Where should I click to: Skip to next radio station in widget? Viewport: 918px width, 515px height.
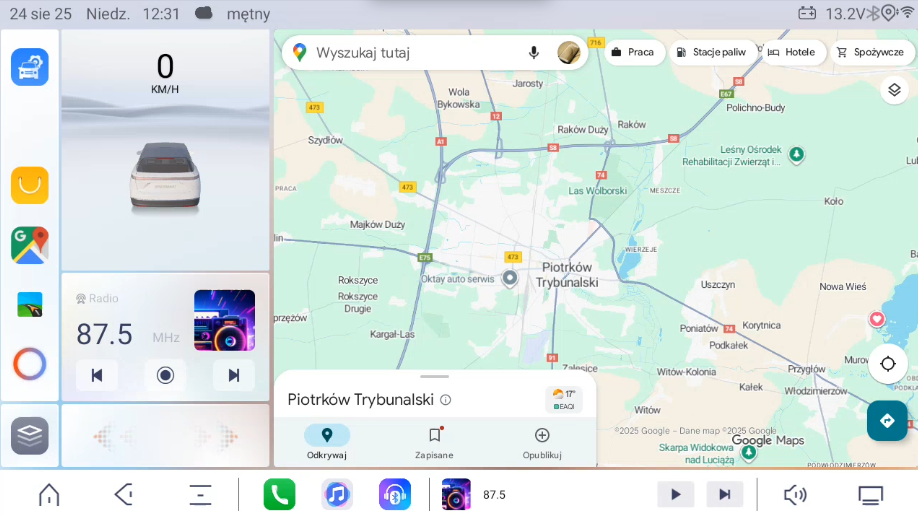pos(234,375)
